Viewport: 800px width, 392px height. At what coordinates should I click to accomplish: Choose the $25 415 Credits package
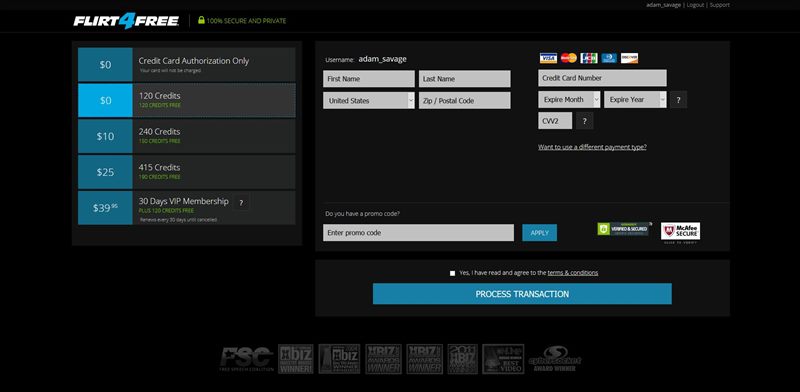pos(187,172)
